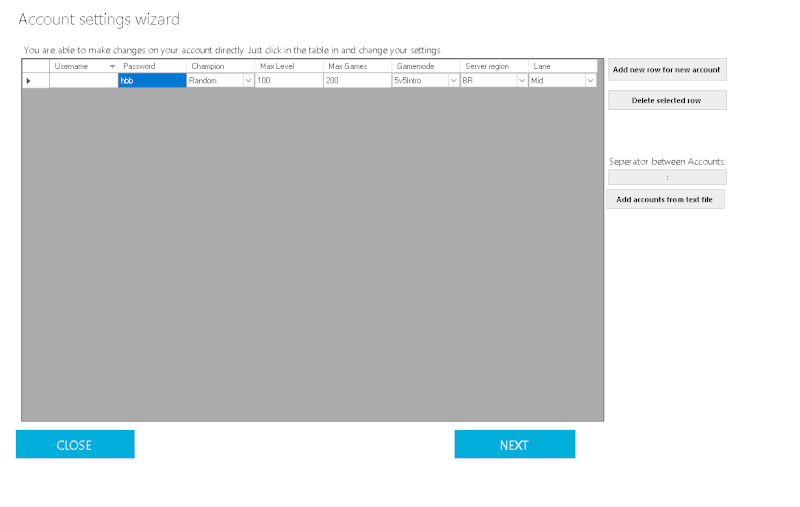Click Delete selected row button
The image size is (800, 507).
[x=667, y=100]
